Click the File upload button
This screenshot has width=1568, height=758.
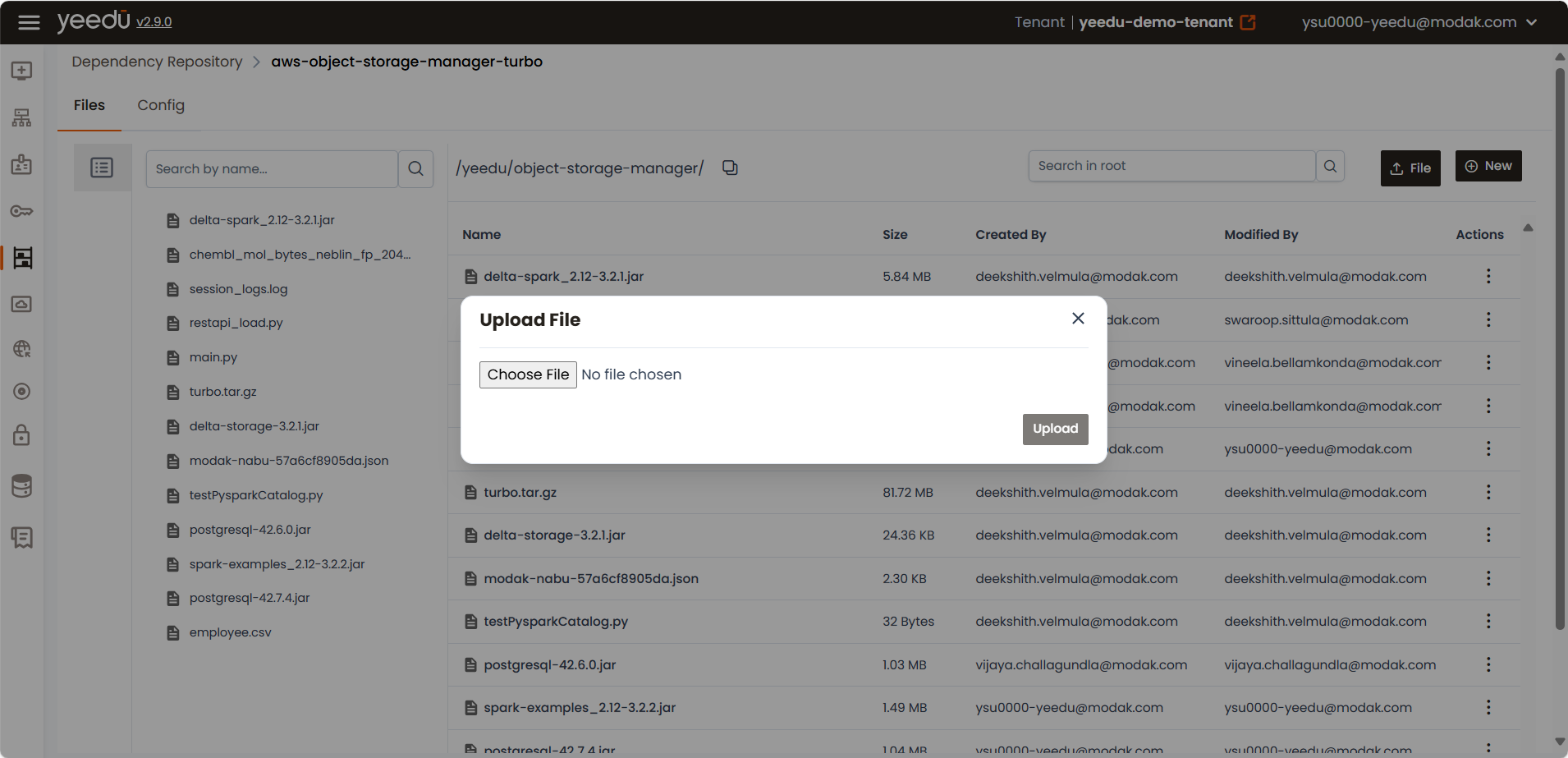pos(1410,168)
